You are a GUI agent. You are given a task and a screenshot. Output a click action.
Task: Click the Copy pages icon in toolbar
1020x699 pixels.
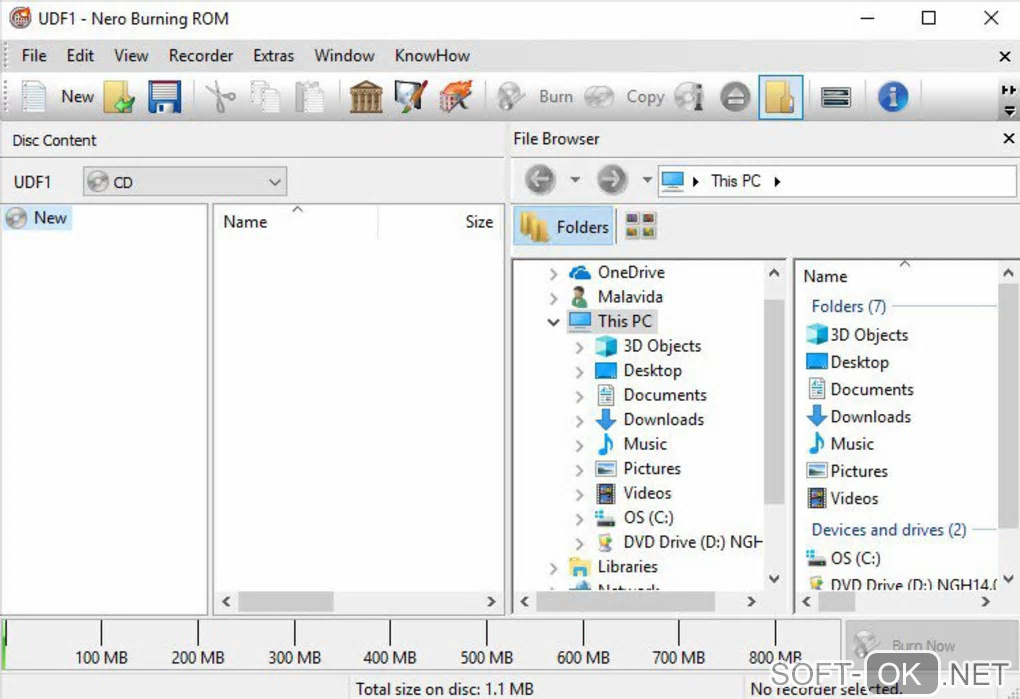coord(265,97)
